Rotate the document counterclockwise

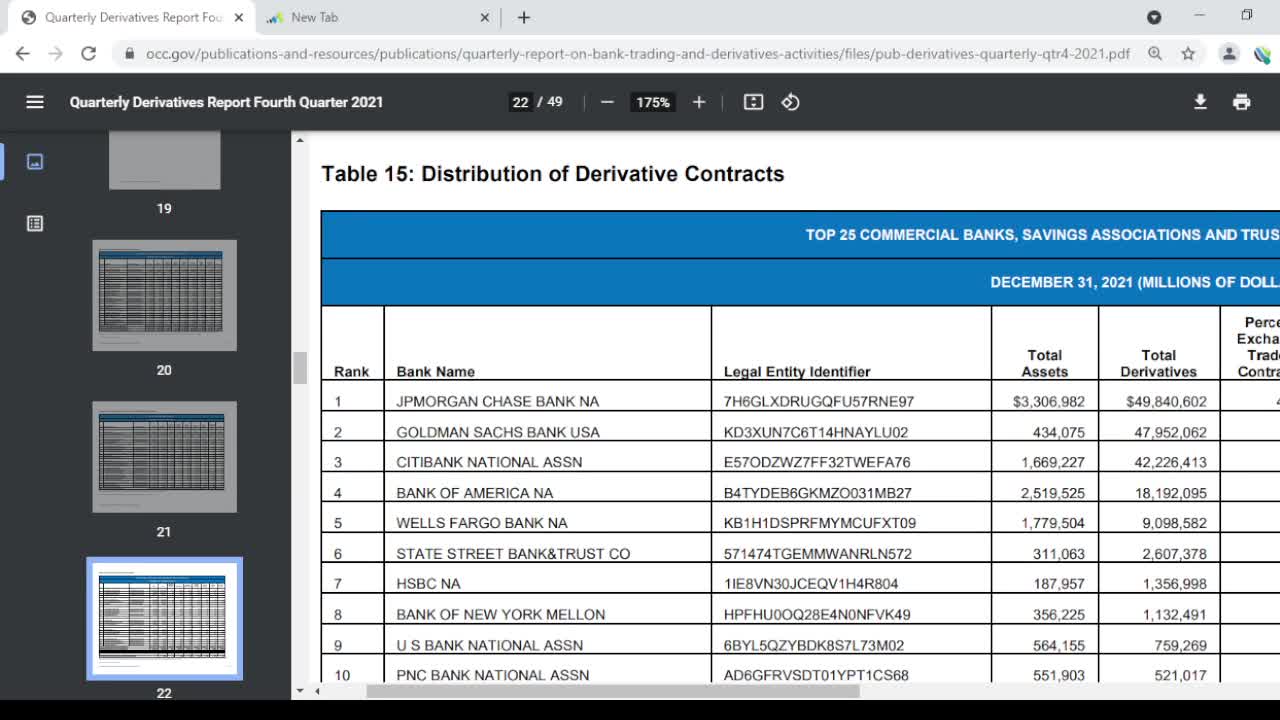pos(790,102)
